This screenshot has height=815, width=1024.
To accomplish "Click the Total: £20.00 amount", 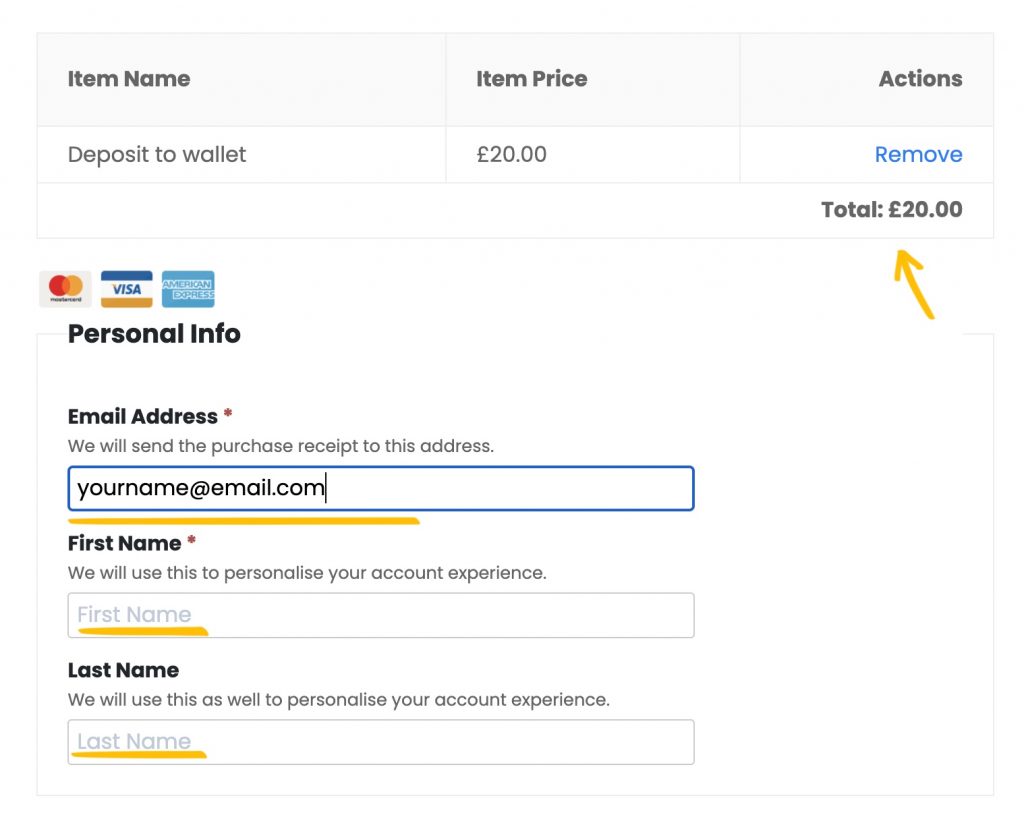I will (x=891, y=210).
